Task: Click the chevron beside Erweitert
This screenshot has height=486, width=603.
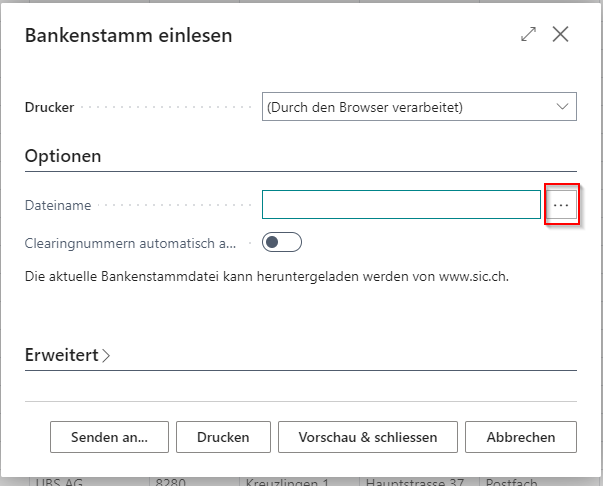Action: (106, 355)
